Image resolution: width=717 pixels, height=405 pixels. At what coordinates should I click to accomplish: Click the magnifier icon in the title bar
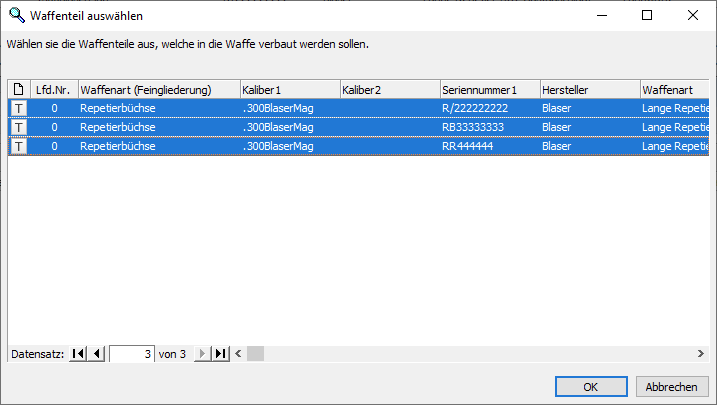[x=16, y=15]
